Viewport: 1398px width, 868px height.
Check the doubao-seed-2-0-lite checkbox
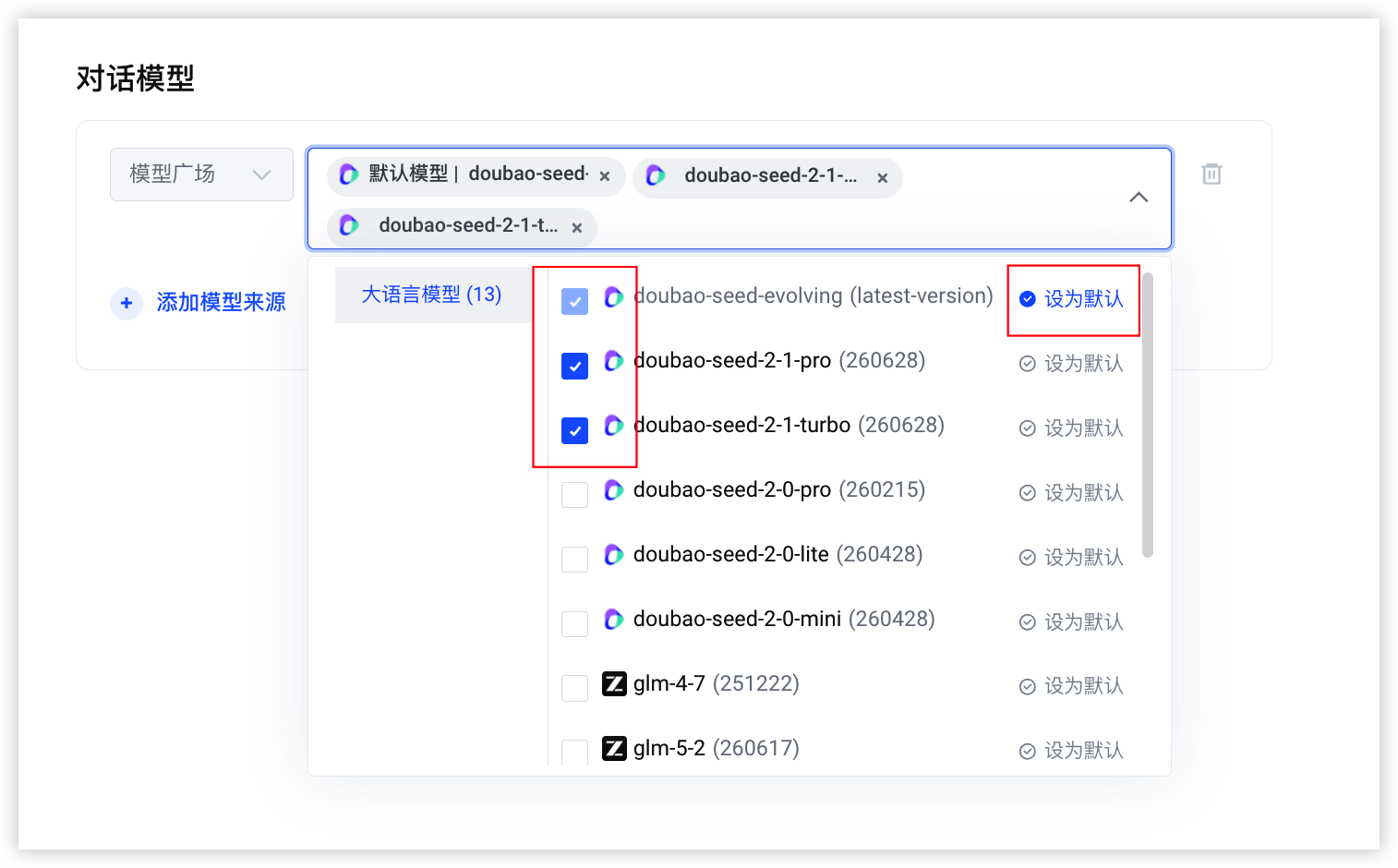click(574, 560)
